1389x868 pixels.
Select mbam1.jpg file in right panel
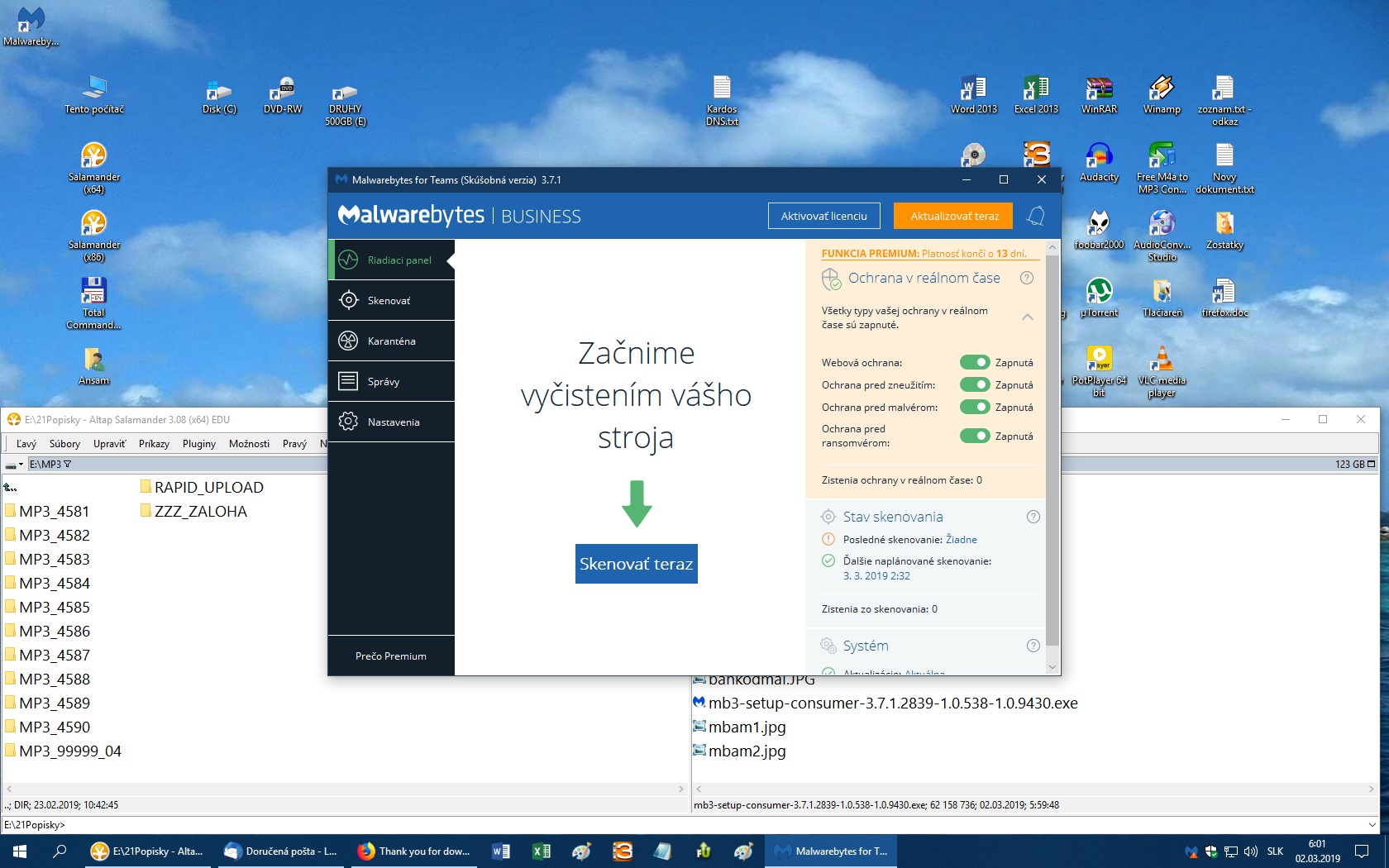click(x=739, y=727)
